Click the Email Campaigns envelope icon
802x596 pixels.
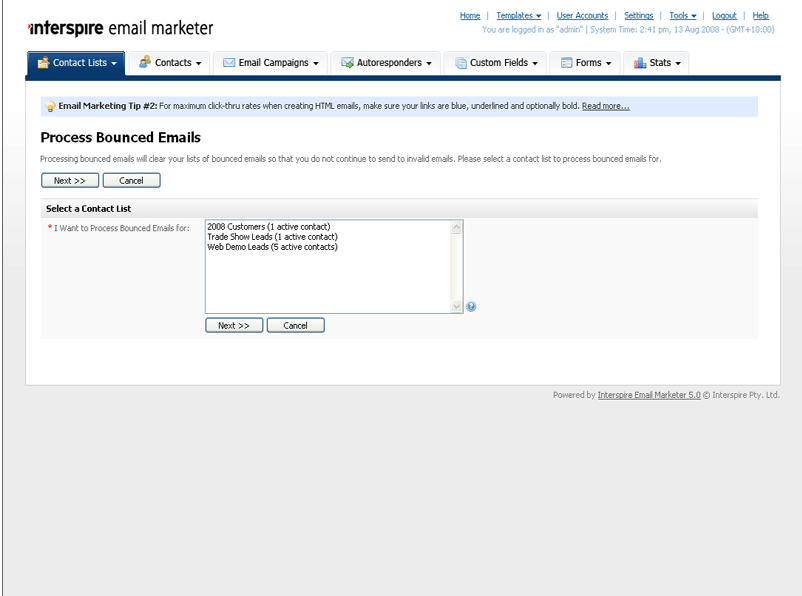229,62
